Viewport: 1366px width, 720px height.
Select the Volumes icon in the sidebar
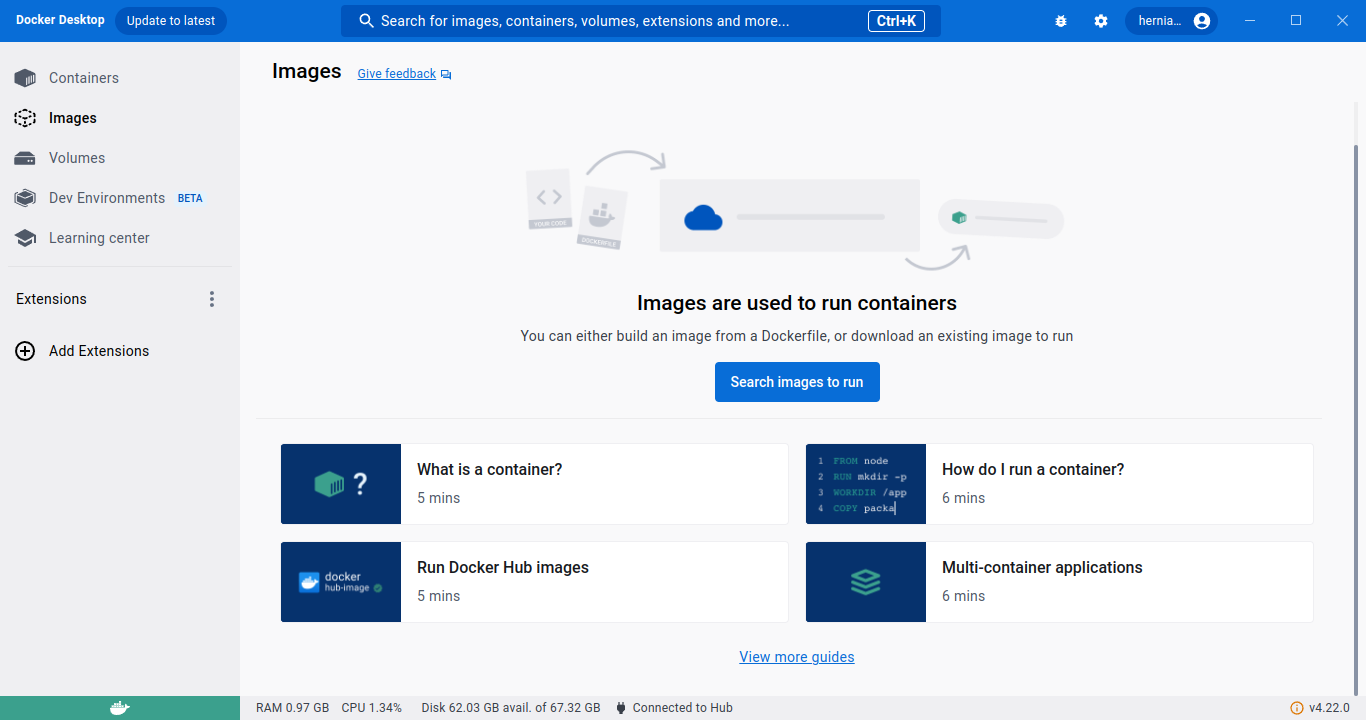click(x=24, y=157)
